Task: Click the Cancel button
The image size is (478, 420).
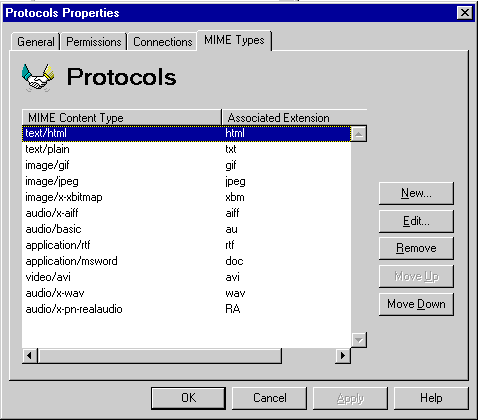Action: tap(269, 398)
